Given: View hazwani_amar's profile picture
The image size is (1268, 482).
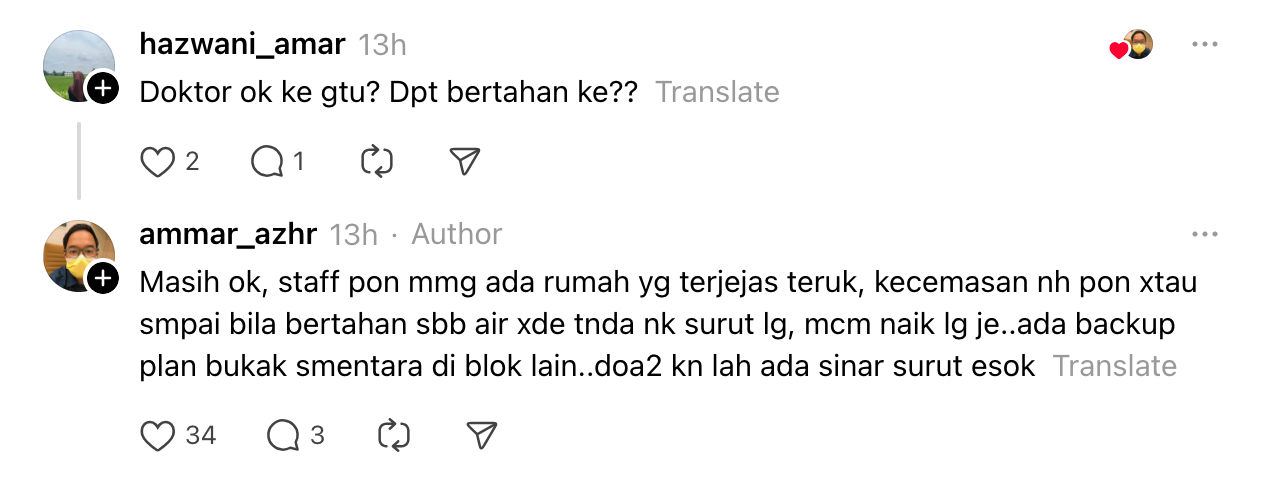Looking at the screenshot, I should pos(76,64).
